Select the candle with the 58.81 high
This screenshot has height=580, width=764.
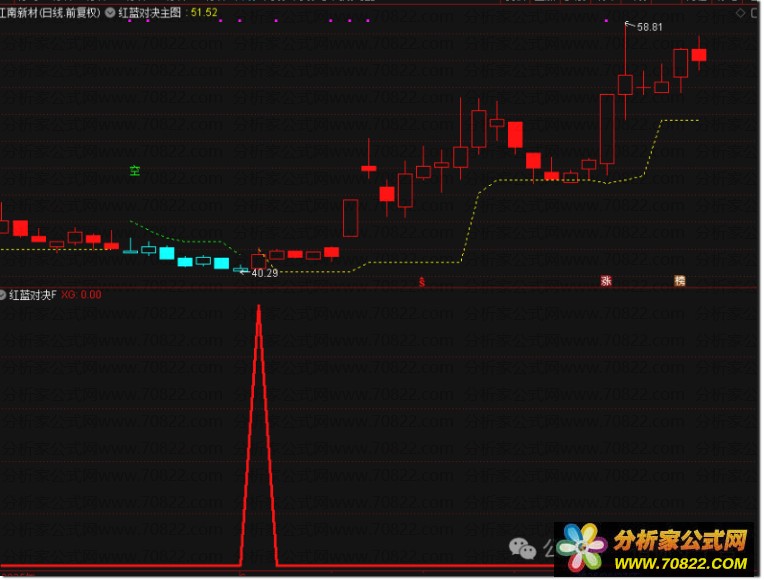click(625, 85)
